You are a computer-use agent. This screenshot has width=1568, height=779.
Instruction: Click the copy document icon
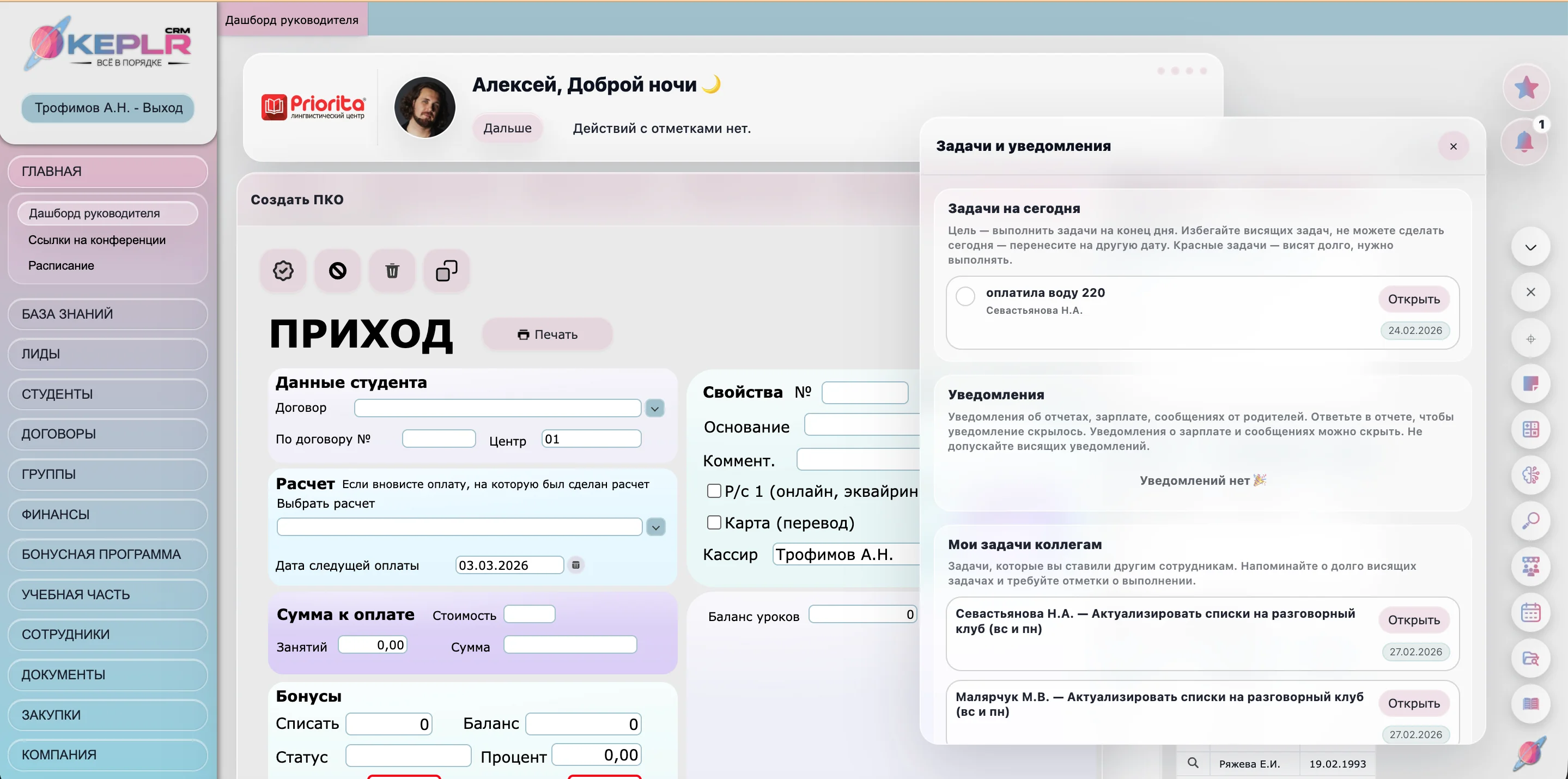tap(446, 271)
